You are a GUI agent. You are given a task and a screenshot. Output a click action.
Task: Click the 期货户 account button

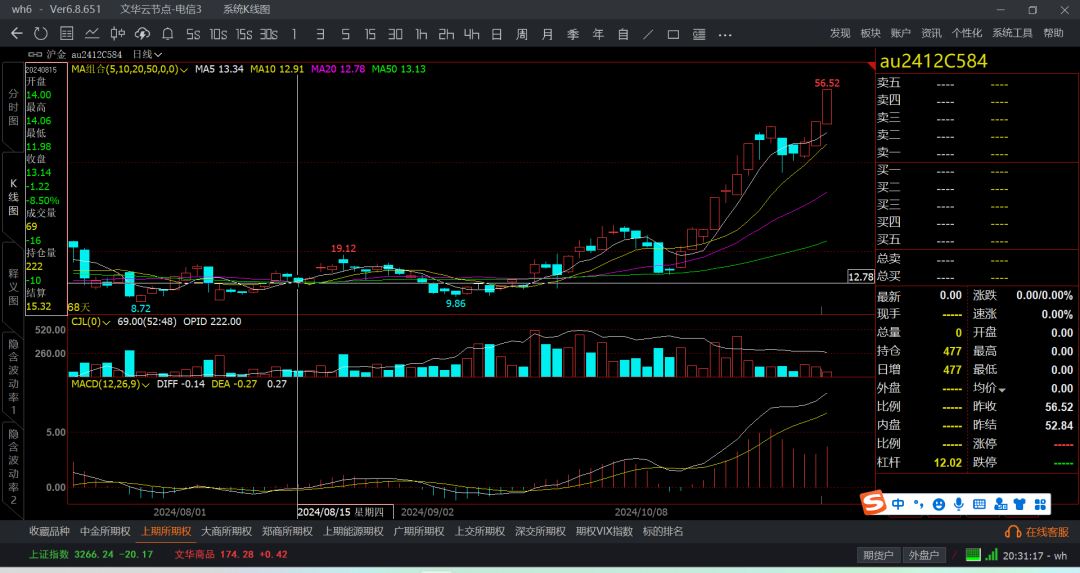pyautogui.click(x=877, y=555)
